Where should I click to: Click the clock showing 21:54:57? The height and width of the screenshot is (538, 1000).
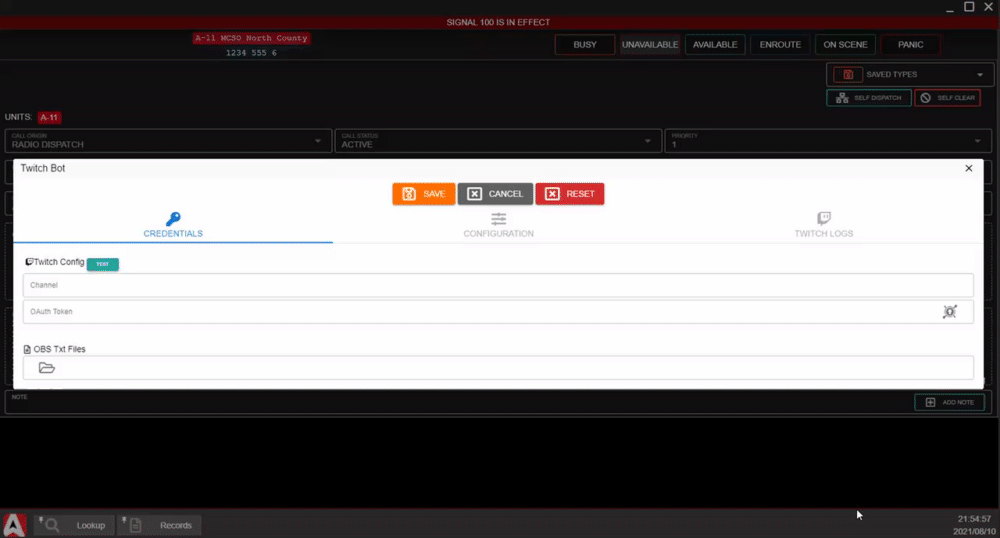click(x=974, y=519)
